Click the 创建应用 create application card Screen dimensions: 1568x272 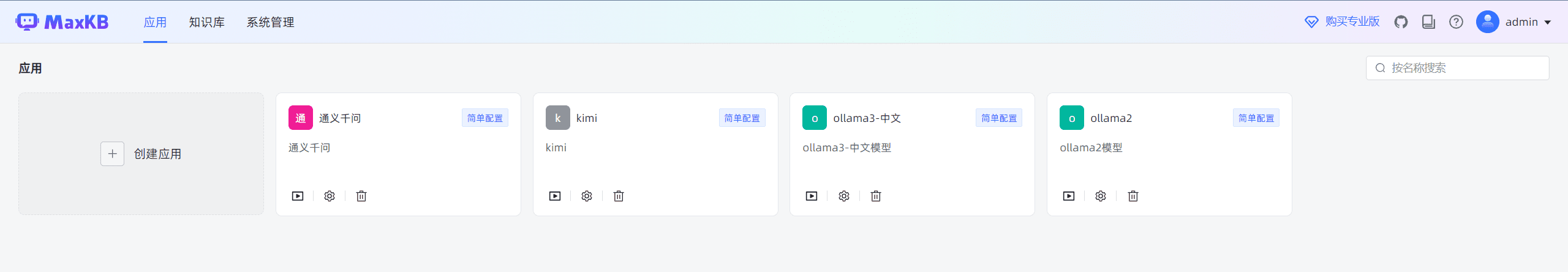coord(141,154)
